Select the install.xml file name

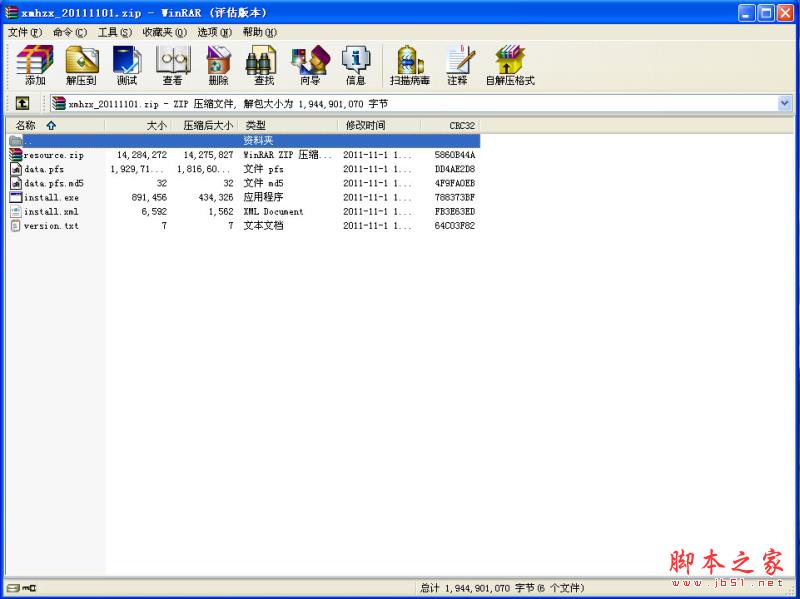[x=51, y=212]
